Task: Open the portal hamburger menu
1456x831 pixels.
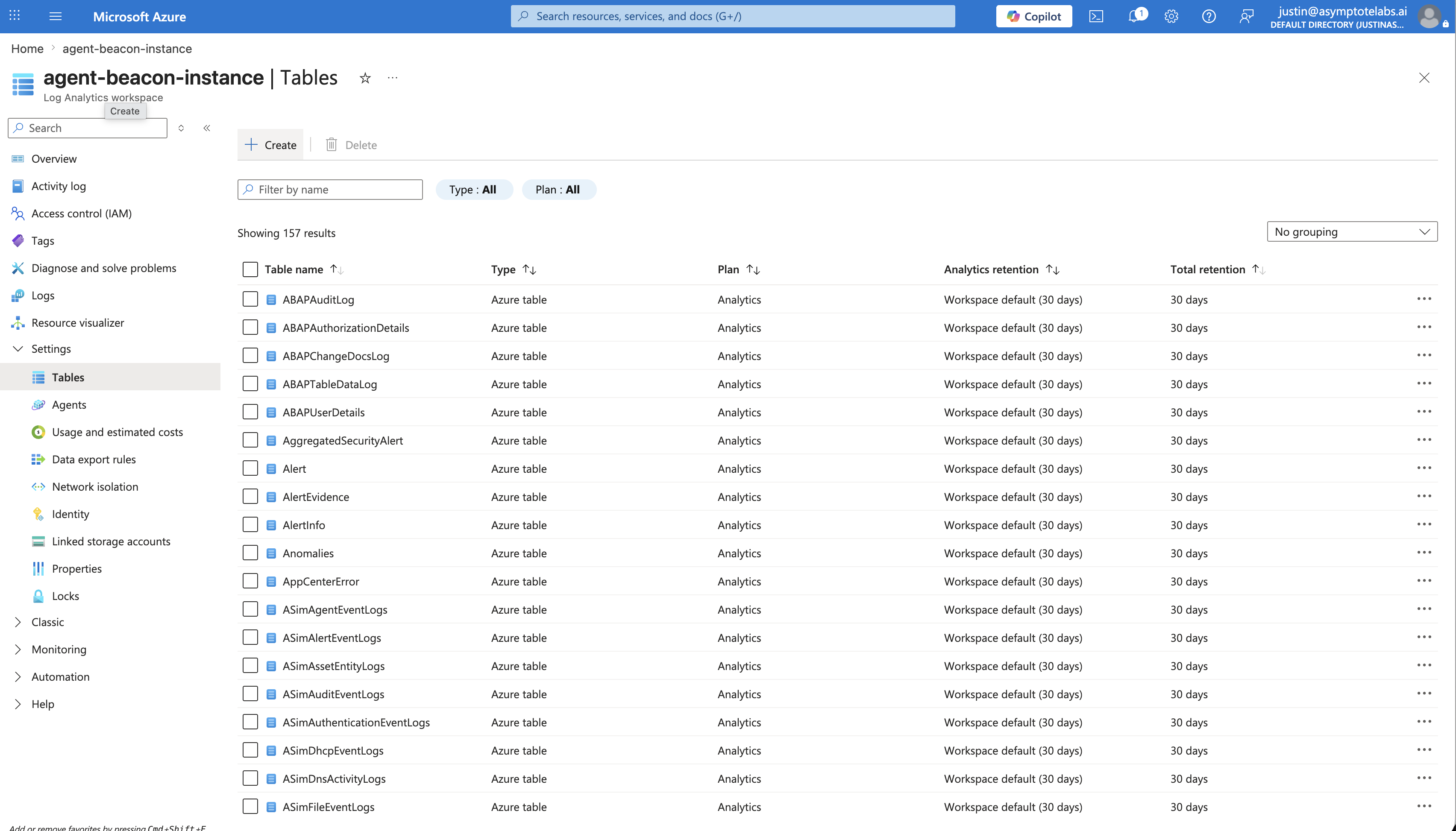Action: tap(56, 16)
